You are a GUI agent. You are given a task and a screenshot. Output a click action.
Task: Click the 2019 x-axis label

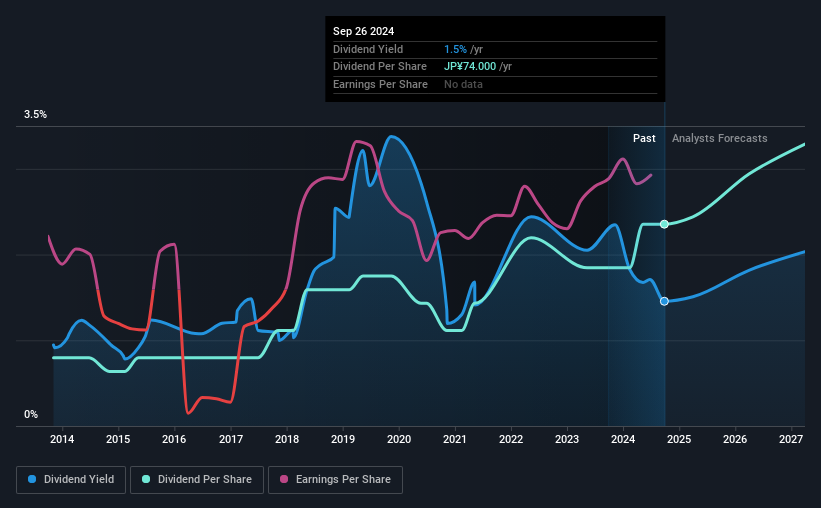click(x=343, y=439)
